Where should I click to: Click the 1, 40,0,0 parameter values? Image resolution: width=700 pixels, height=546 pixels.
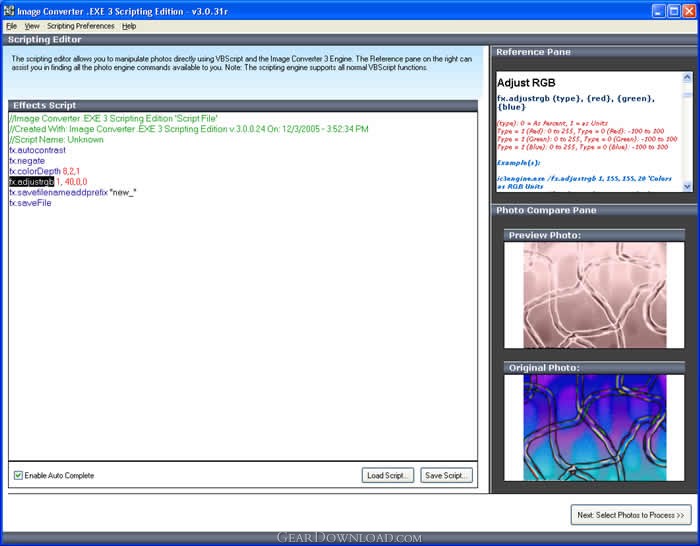72,182
